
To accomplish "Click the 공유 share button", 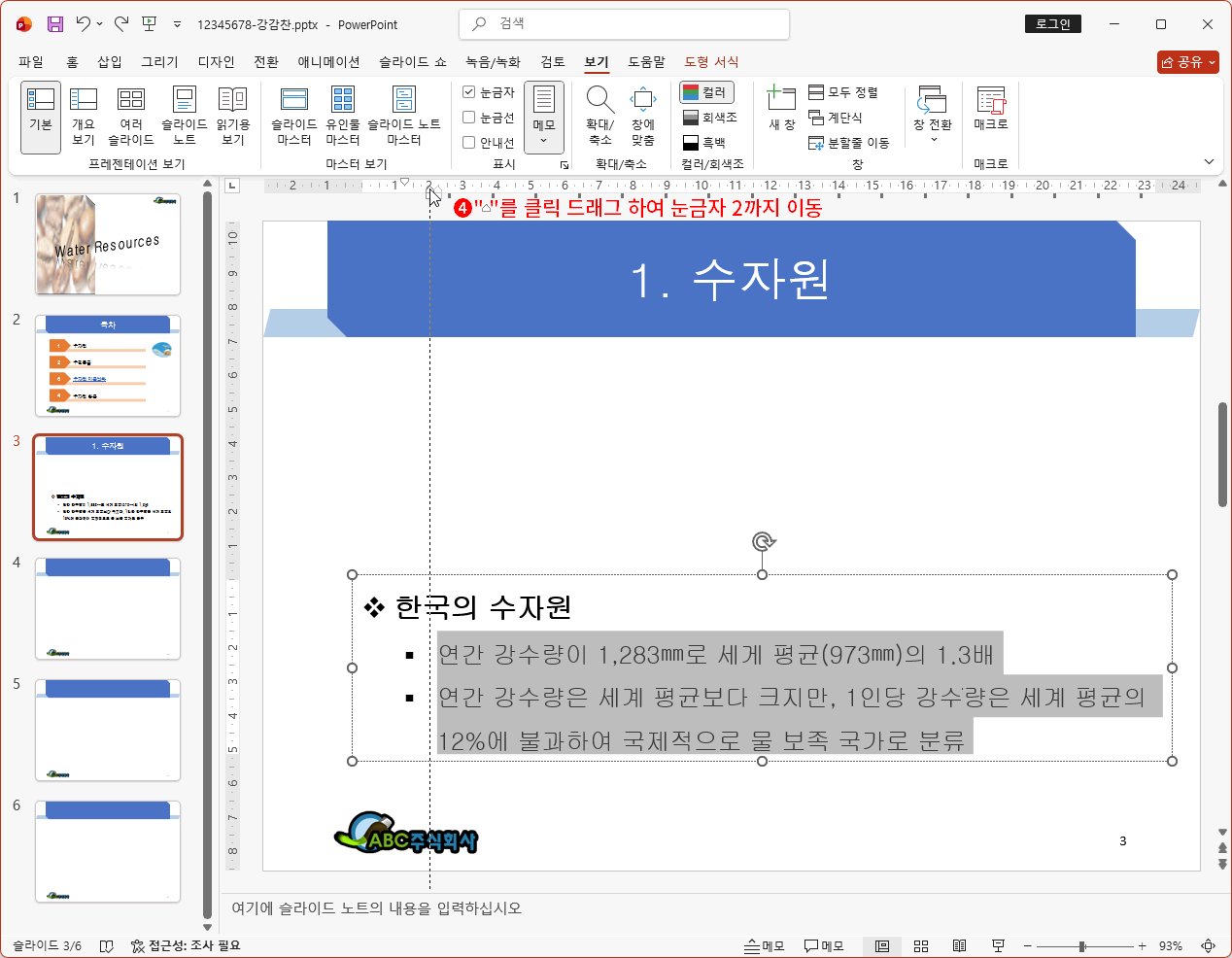I will [x=1187, y=60].
